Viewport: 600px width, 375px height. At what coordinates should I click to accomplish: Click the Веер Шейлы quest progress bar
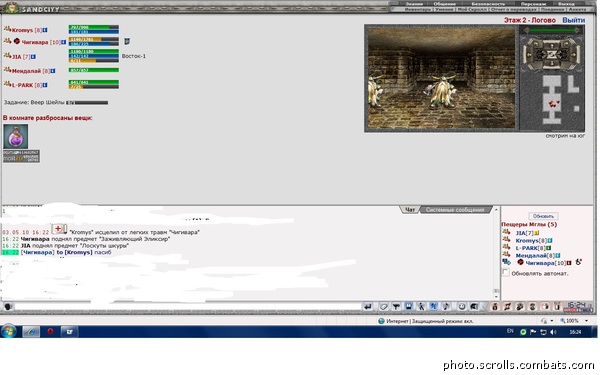click(87, 103)
